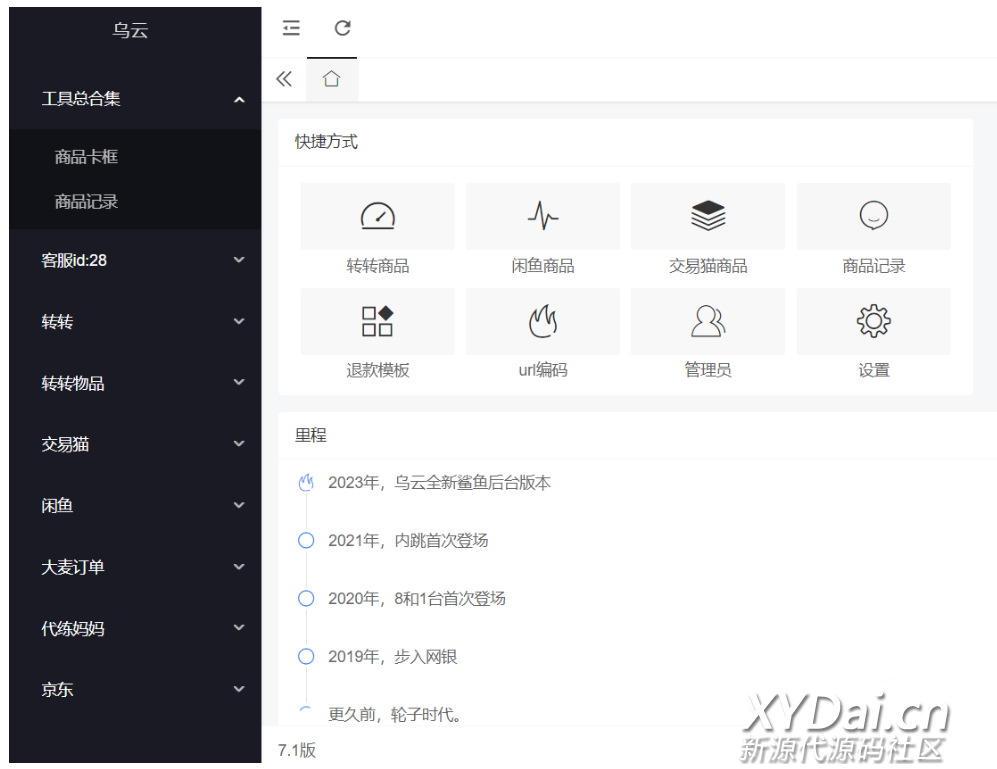Select 商品记录 in the sidebar submenu
Viewport: 997px width, 769px height.
coord(87,202)
